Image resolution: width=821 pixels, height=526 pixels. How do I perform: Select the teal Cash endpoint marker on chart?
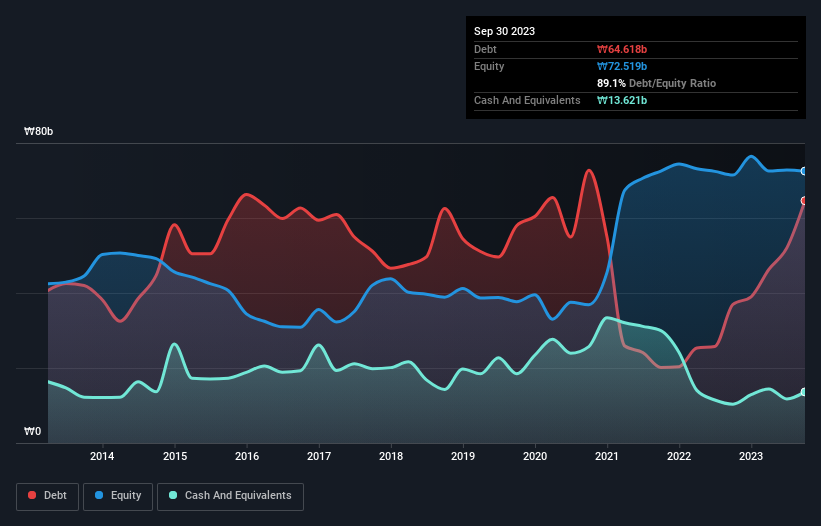(x=804, y=393)
